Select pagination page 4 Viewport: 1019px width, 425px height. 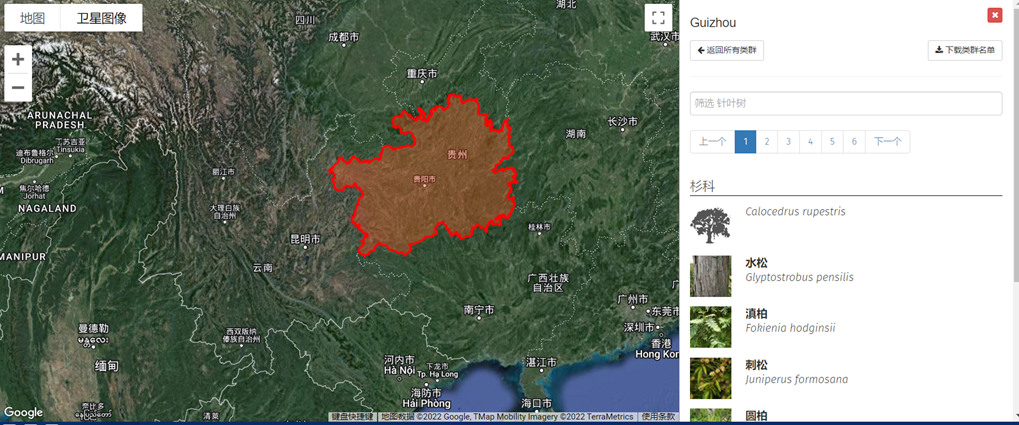point(810,142)
